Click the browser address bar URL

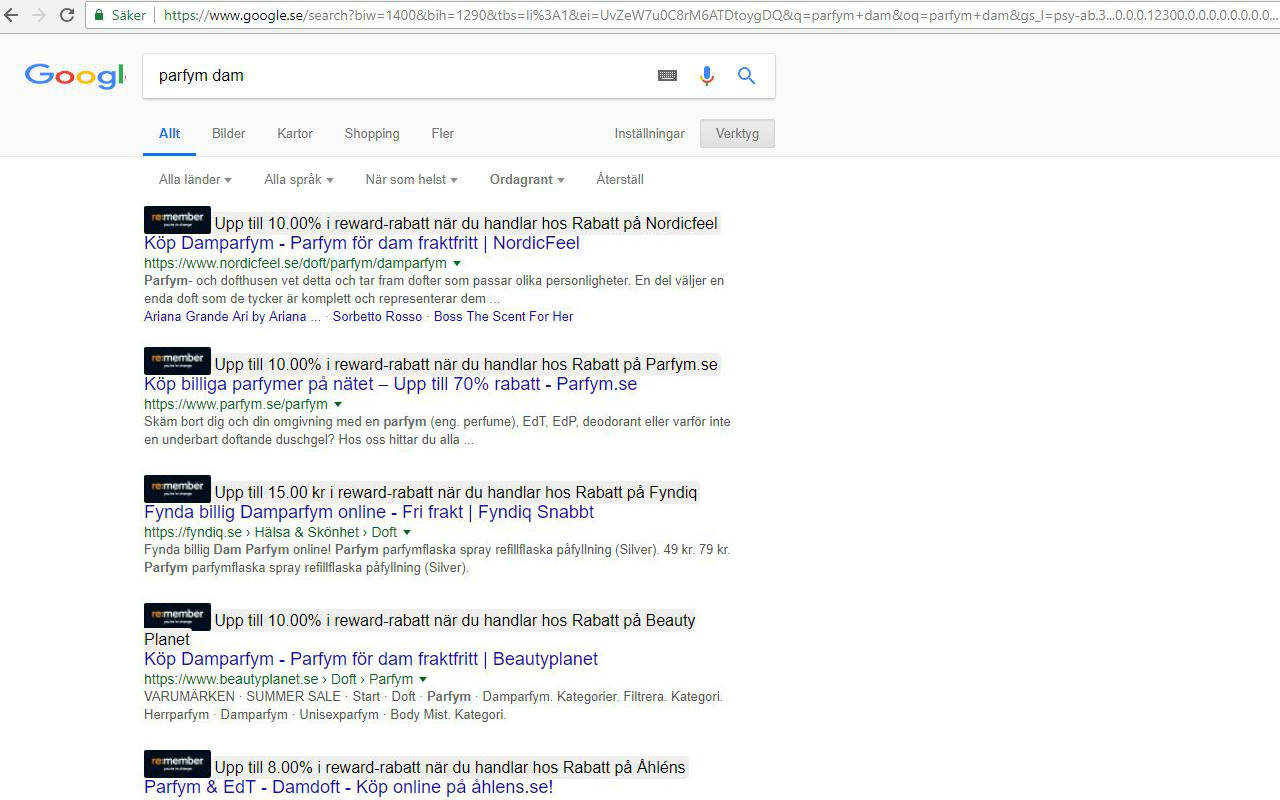click(x=720, y=15)
